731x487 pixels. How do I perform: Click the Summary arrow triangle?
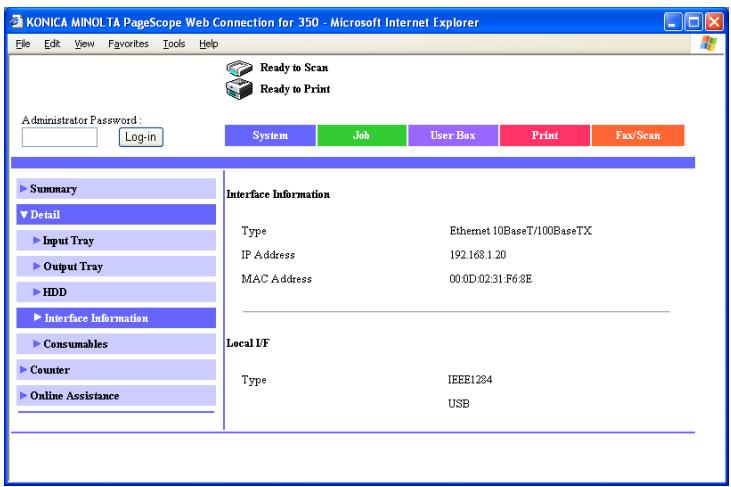tap(23, 188)
